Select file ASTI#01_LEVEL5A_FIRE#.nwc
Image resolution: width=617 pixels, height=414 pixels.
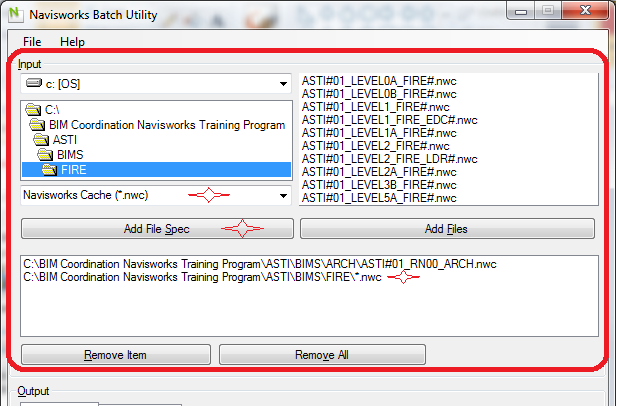tap(379, 198)
